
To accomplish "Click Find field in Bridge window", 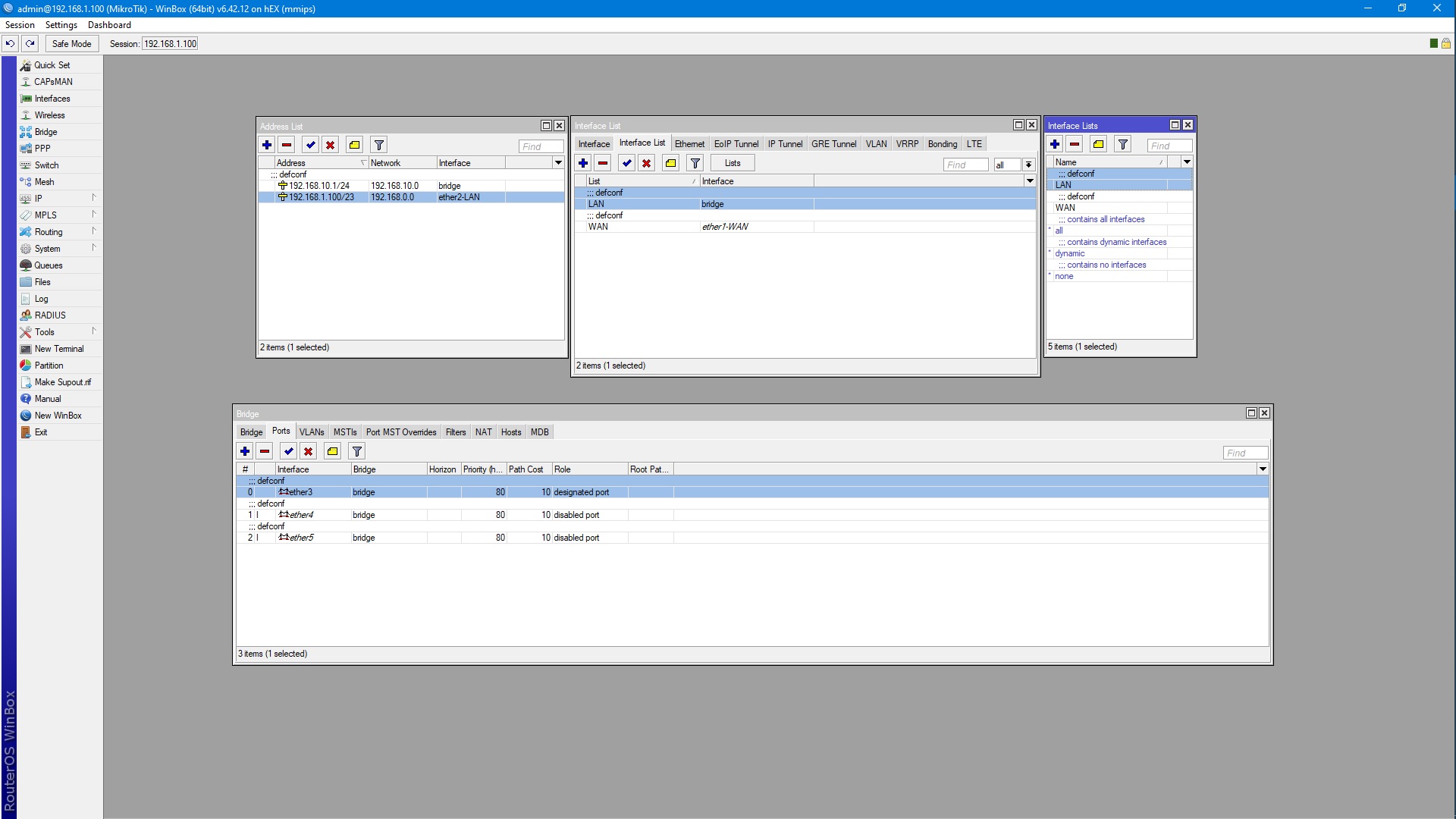I will 1245,453.
